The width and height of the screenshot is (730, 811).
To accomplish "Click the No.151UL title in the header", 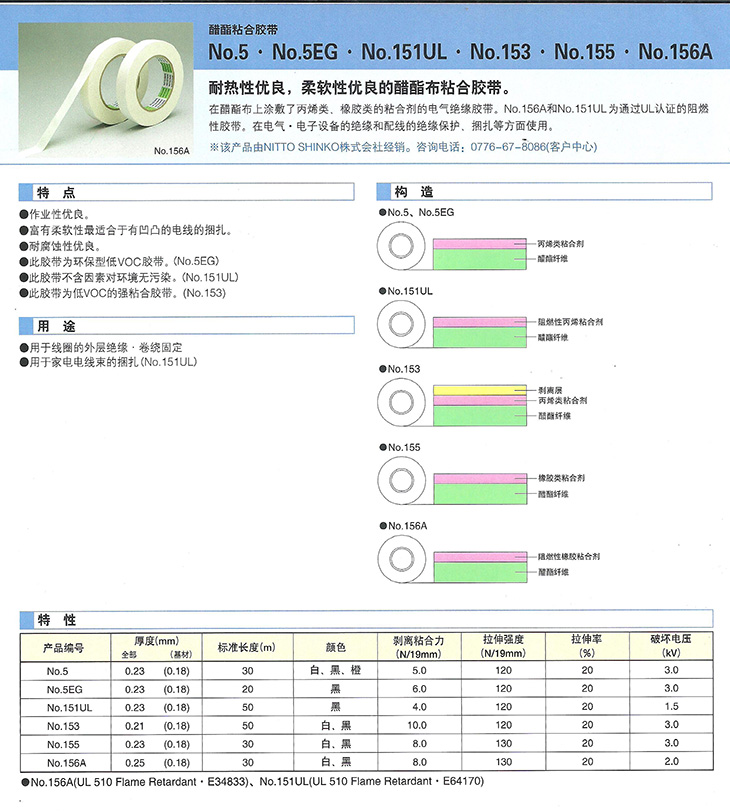I will 404,52.
